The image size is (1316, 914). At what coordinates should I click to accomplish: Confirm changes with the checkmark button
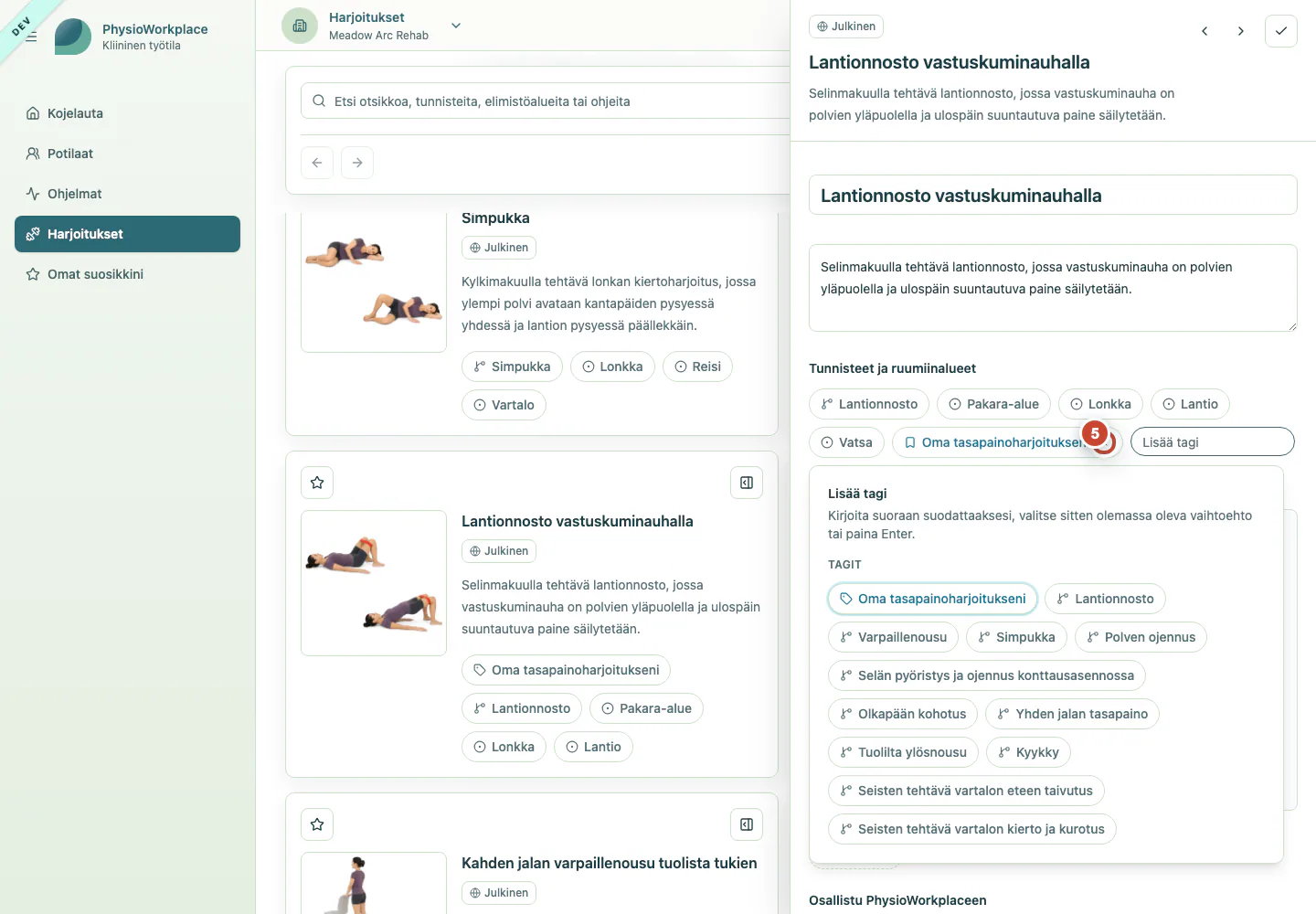[x=1281, y=31]
